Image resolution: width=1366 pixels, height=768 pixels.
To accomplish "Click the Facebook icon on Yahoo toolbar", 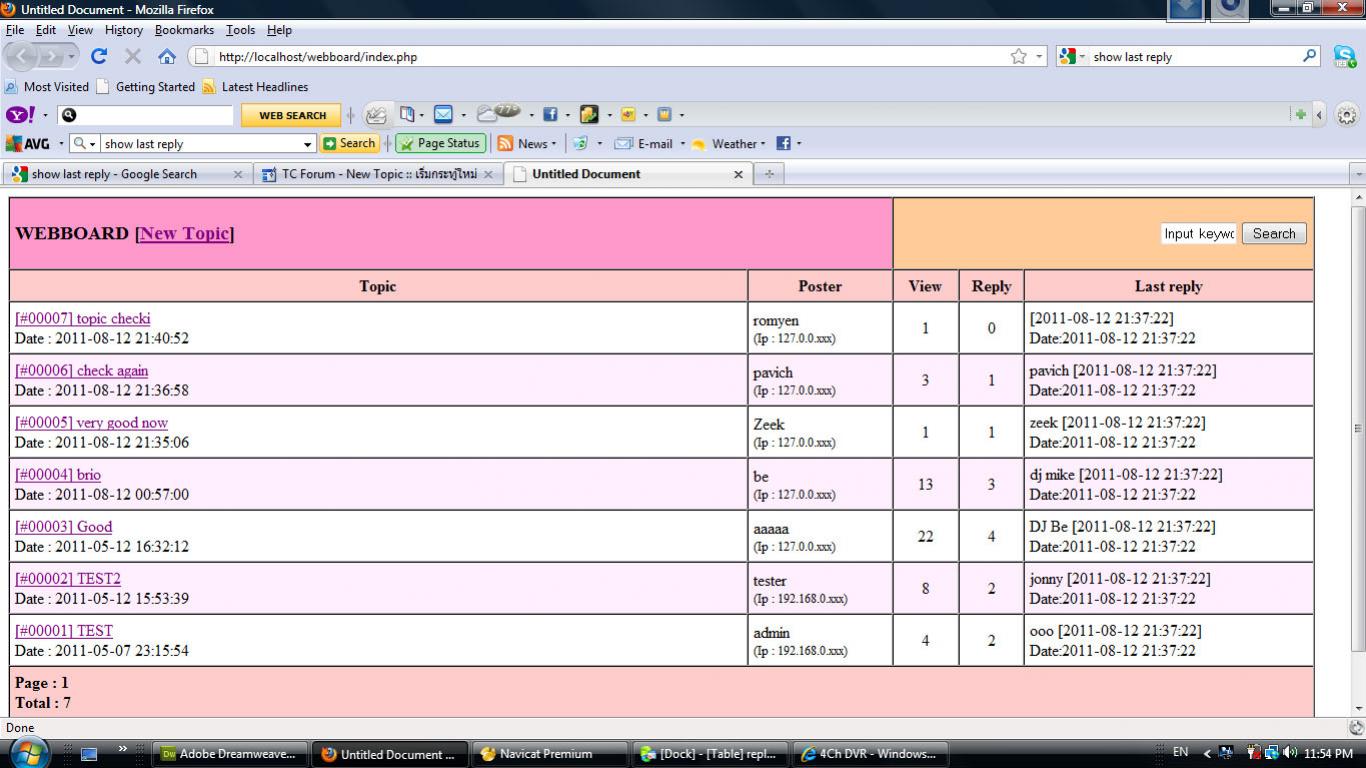I will [x=550, y=115].
